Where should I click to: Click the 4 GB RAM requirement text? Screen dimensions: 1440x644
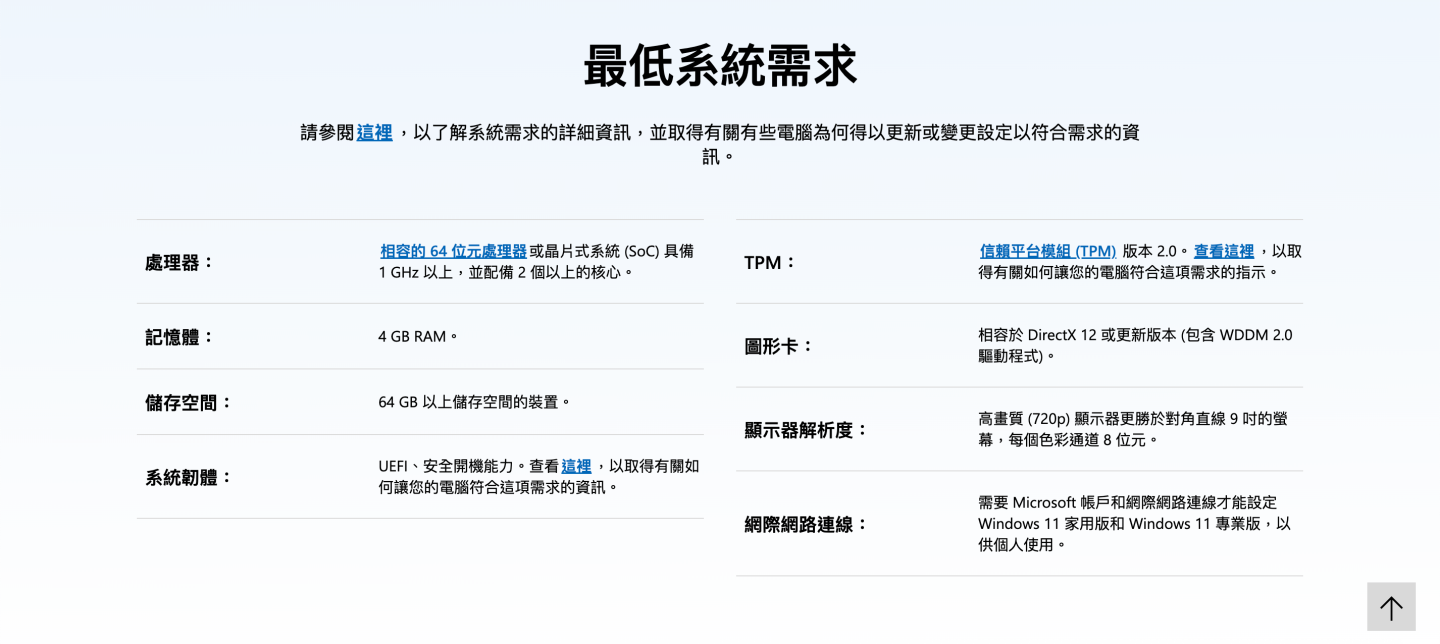418,337
